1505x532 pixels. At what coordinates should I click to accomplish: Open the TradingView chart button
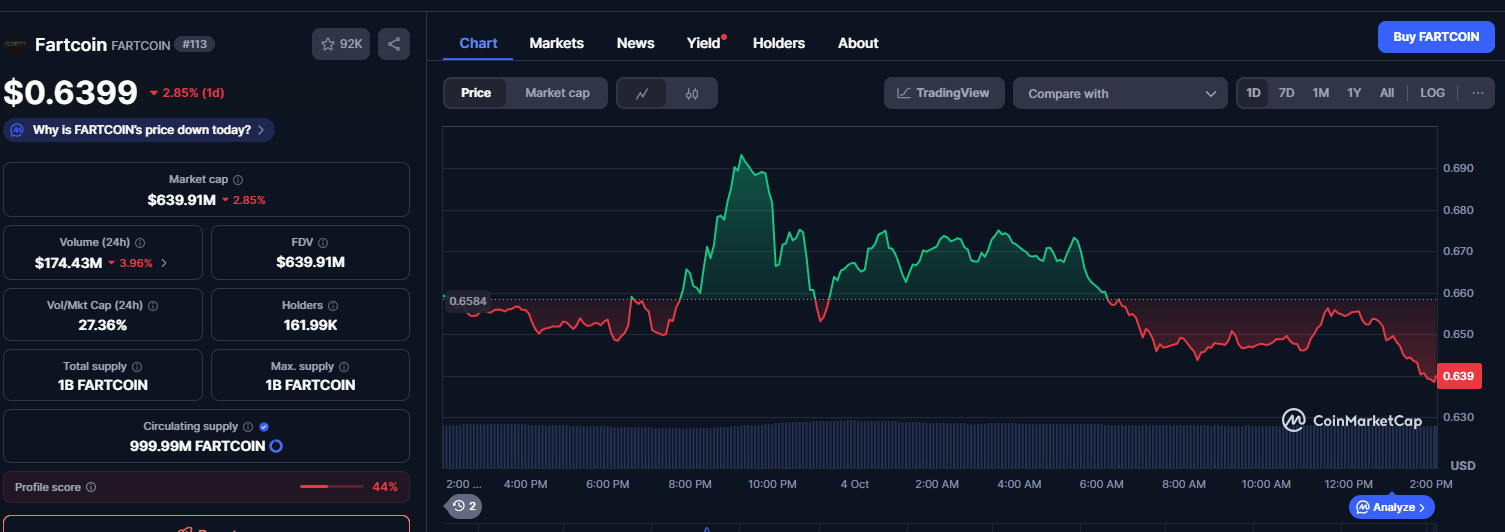click(943, 93)
